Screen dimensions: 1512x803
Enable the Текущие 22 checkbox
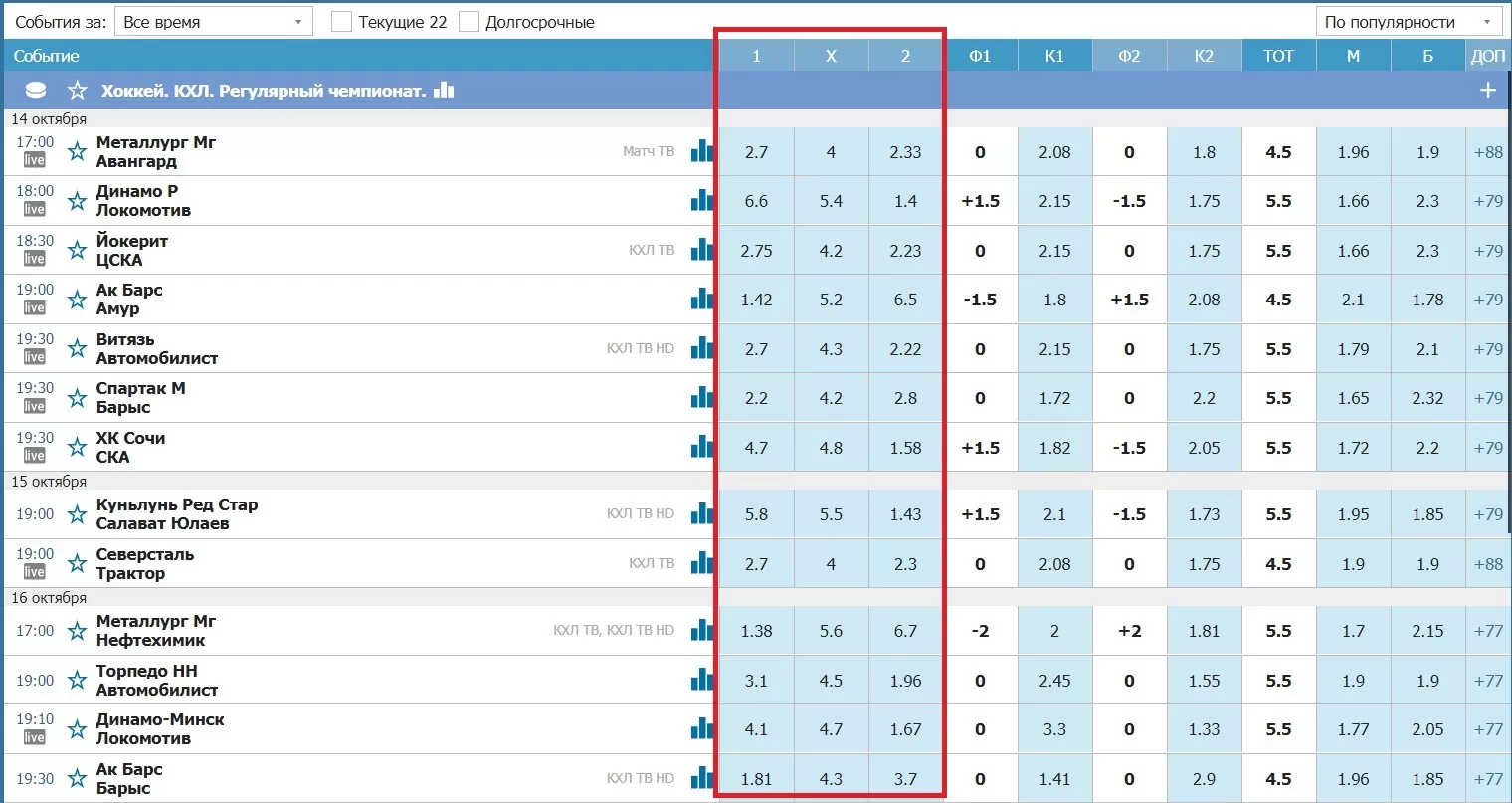[341, 22]
